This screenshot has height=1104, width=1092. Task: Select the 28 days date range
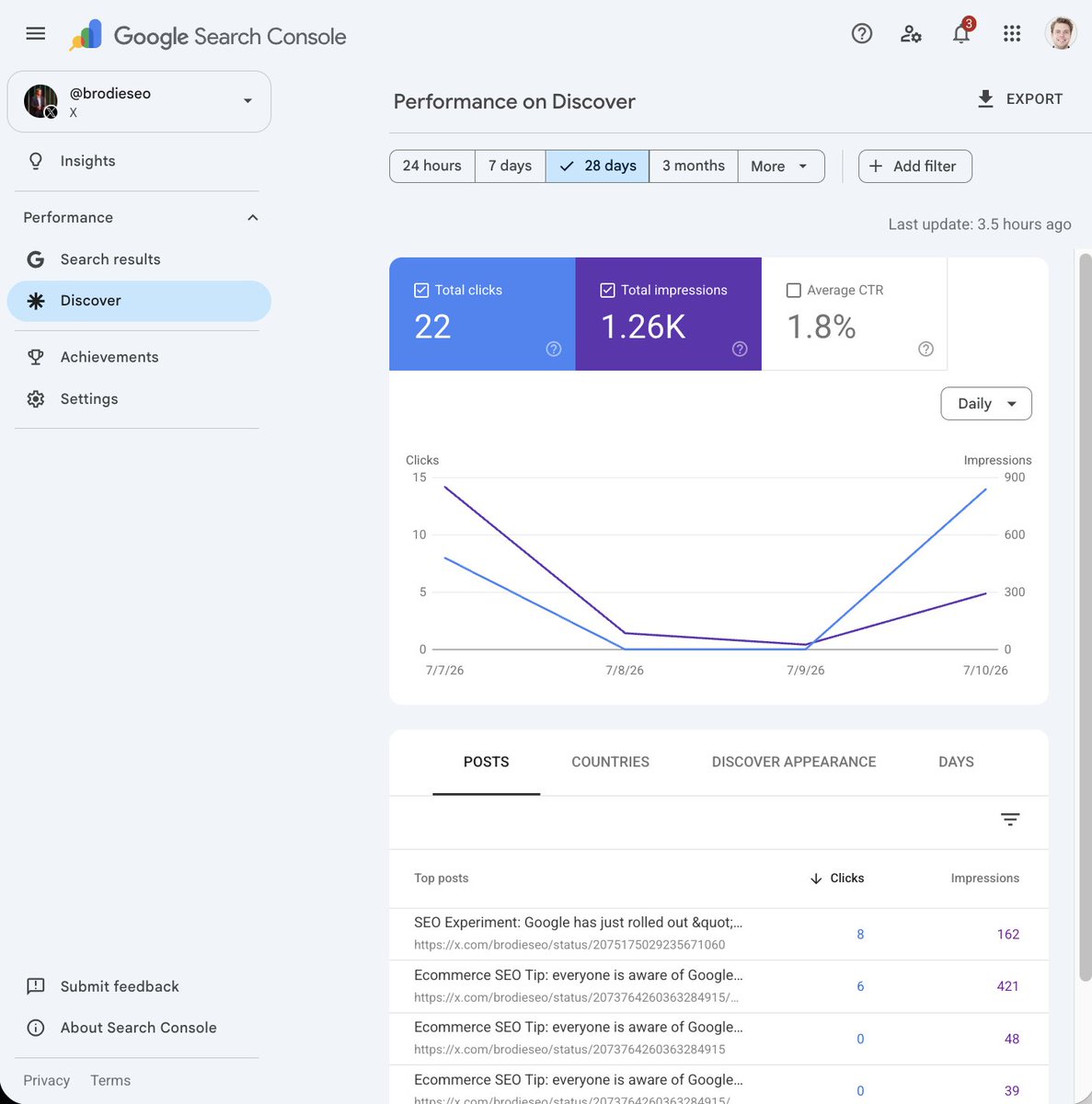pyautogui.click(x=598, y=167)
